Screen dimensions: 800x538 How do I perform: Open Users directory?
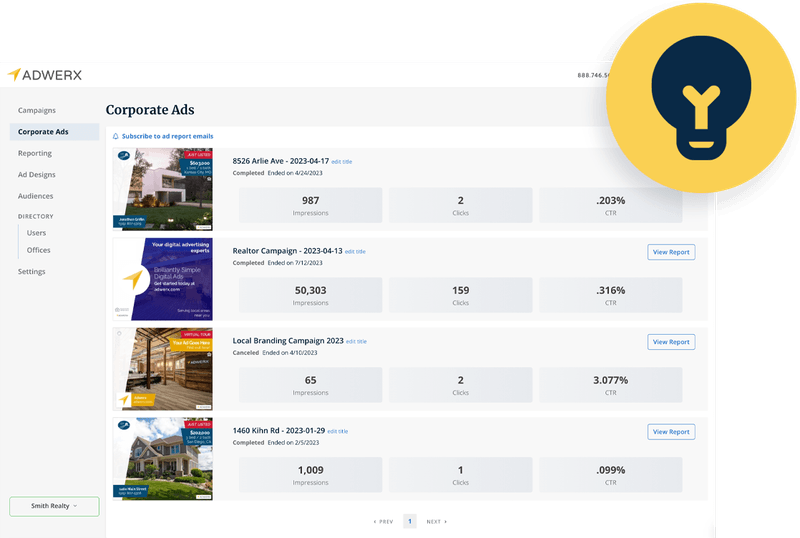(x=36, y=233)
